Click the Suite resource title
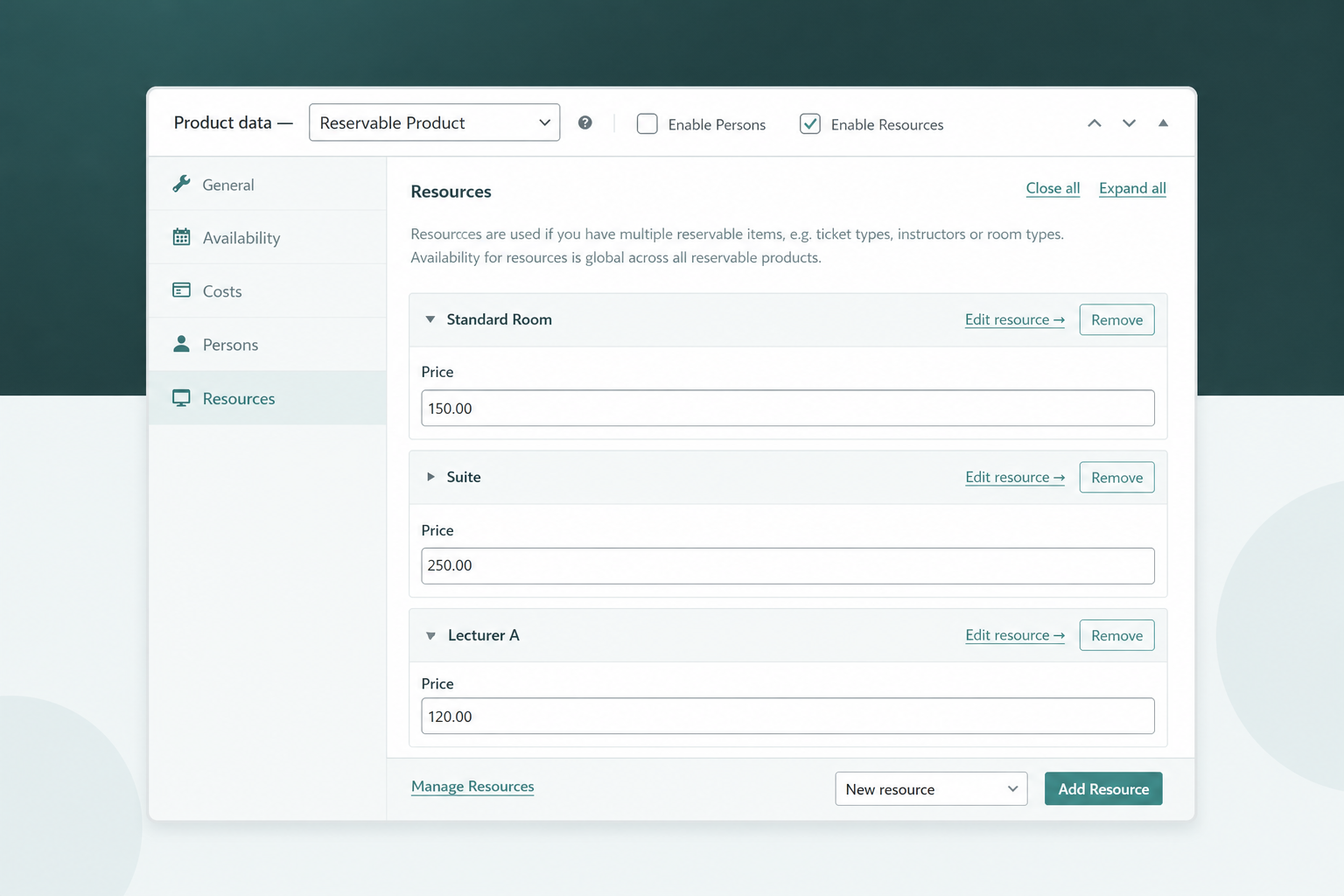 click(464, 477)
